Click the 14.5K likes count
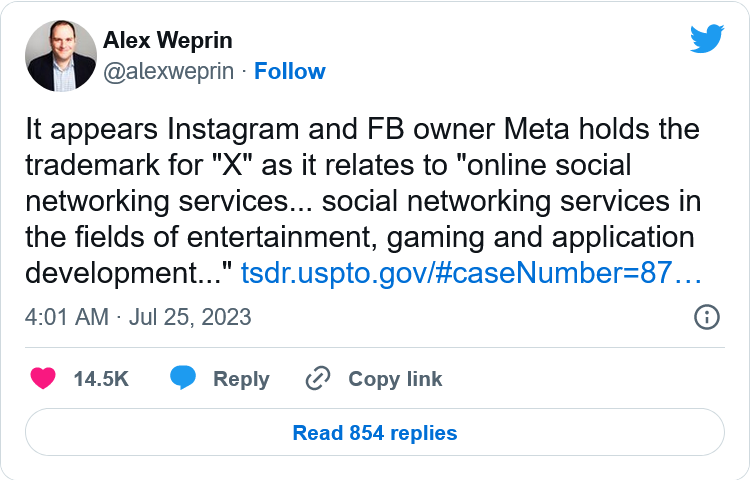Viewport: 750px width, 480px height. click(x=101, y=379)
